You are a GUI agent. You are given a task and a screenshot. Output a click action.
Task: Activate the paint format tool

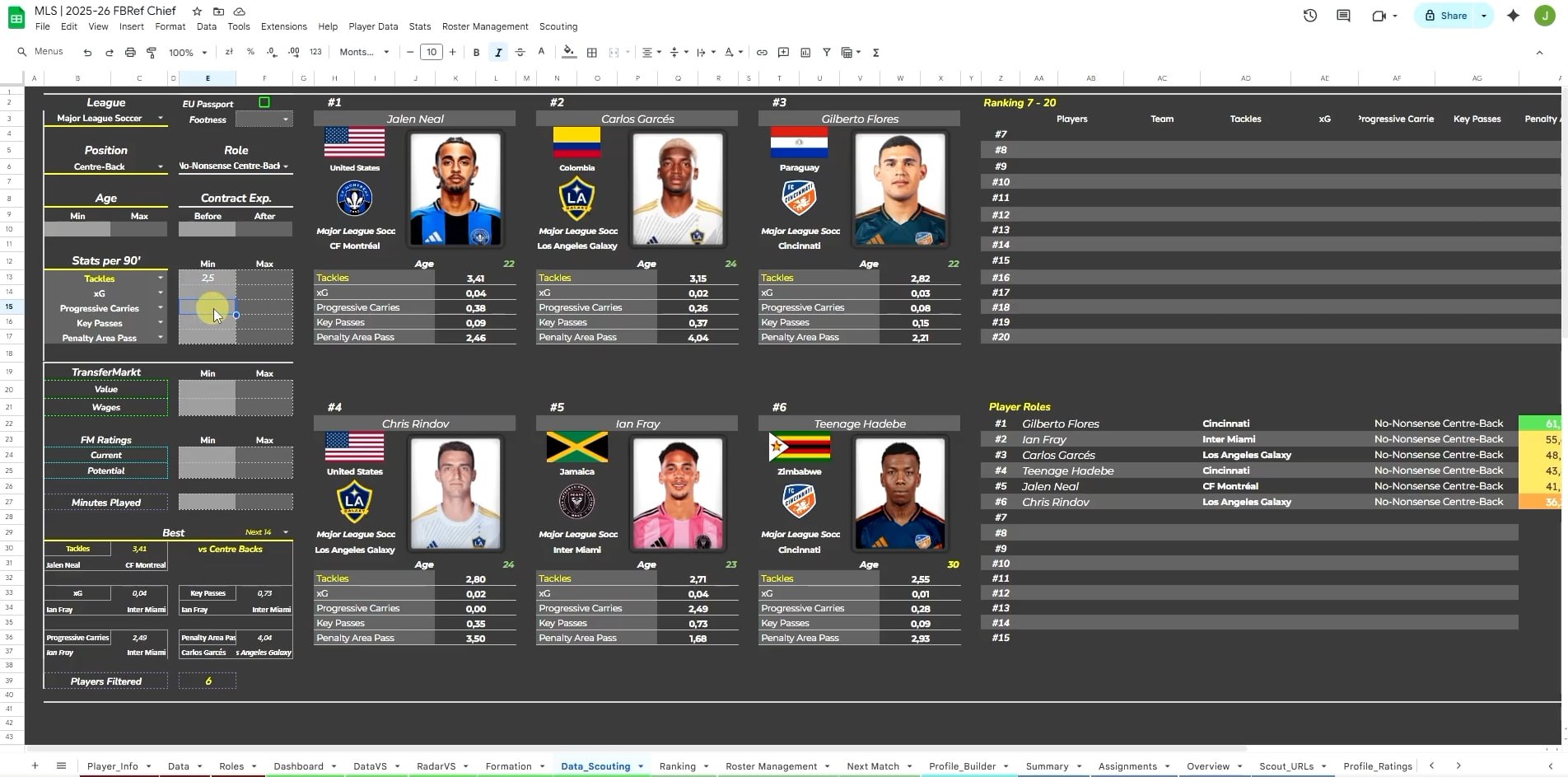(152, 52)
